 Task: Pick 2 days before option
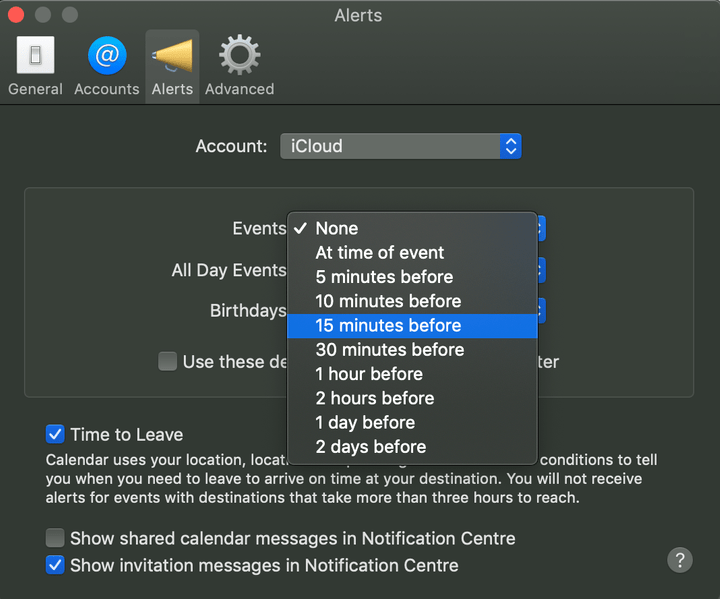412,447
